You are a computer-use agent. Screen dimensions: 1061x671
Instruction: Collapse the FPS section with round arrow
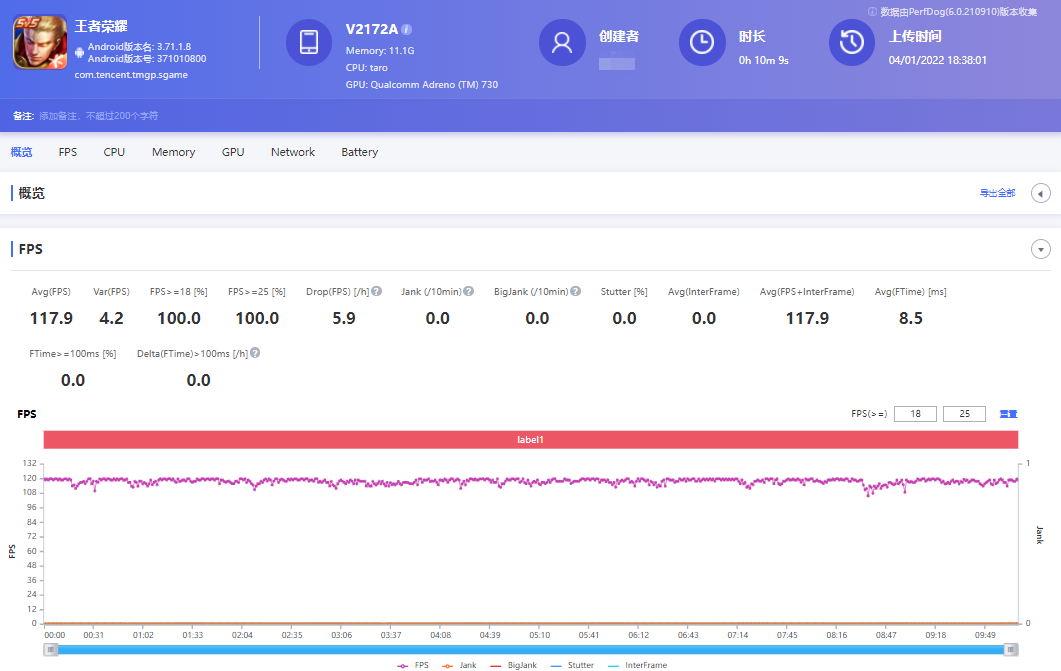[x=1041, y=249]
